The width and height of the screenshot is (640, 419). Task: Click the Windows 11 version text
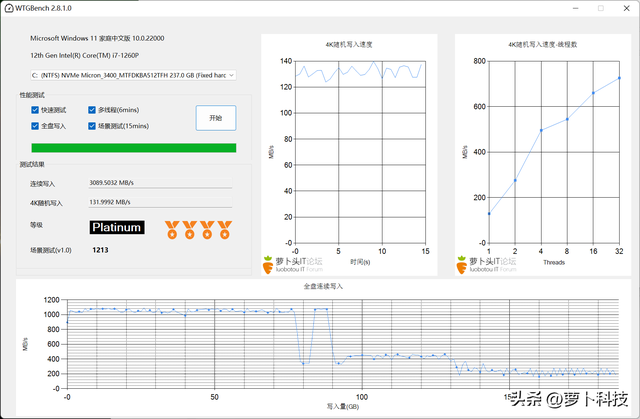[x=97, y=38]
